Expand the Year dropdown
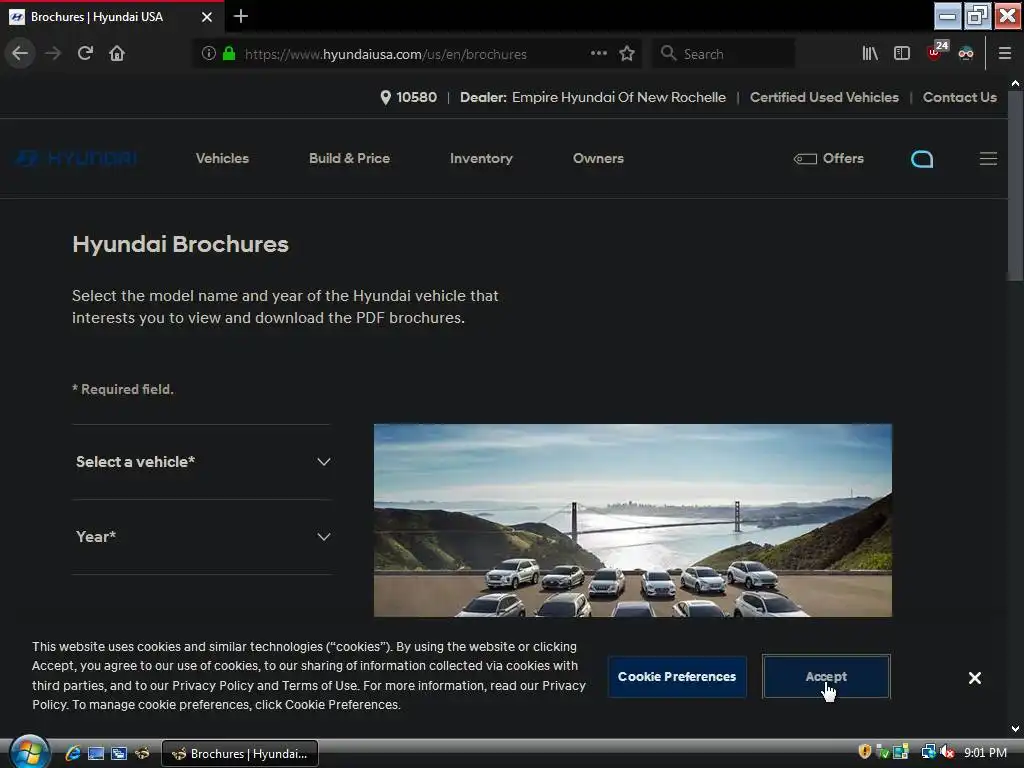This screenshot has height=768, width=1024. [202, 537]
